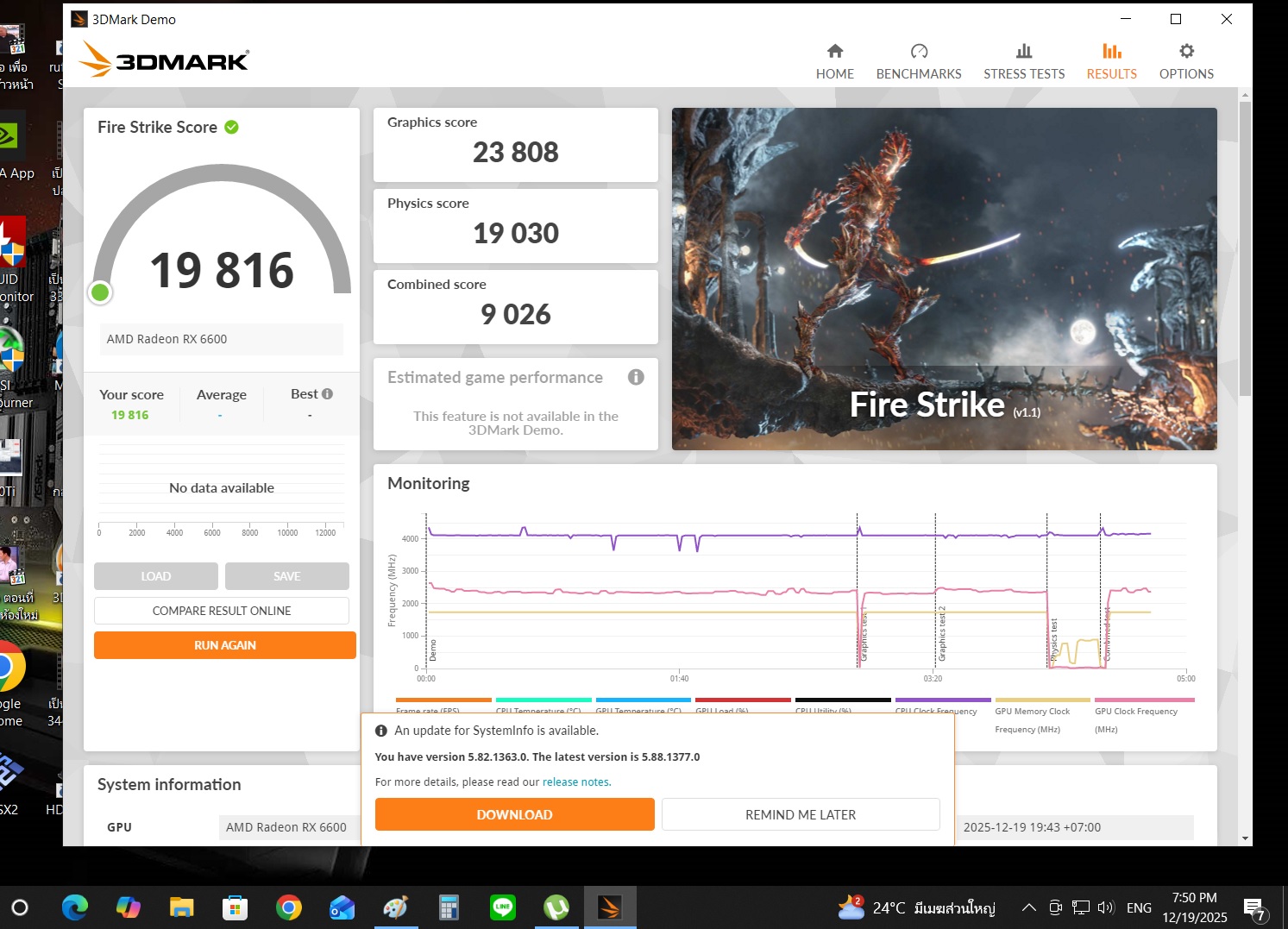Screen dimensions: 1288x929
Task: Open Google Chrome from the taskbar
Action: click(289, 907)
